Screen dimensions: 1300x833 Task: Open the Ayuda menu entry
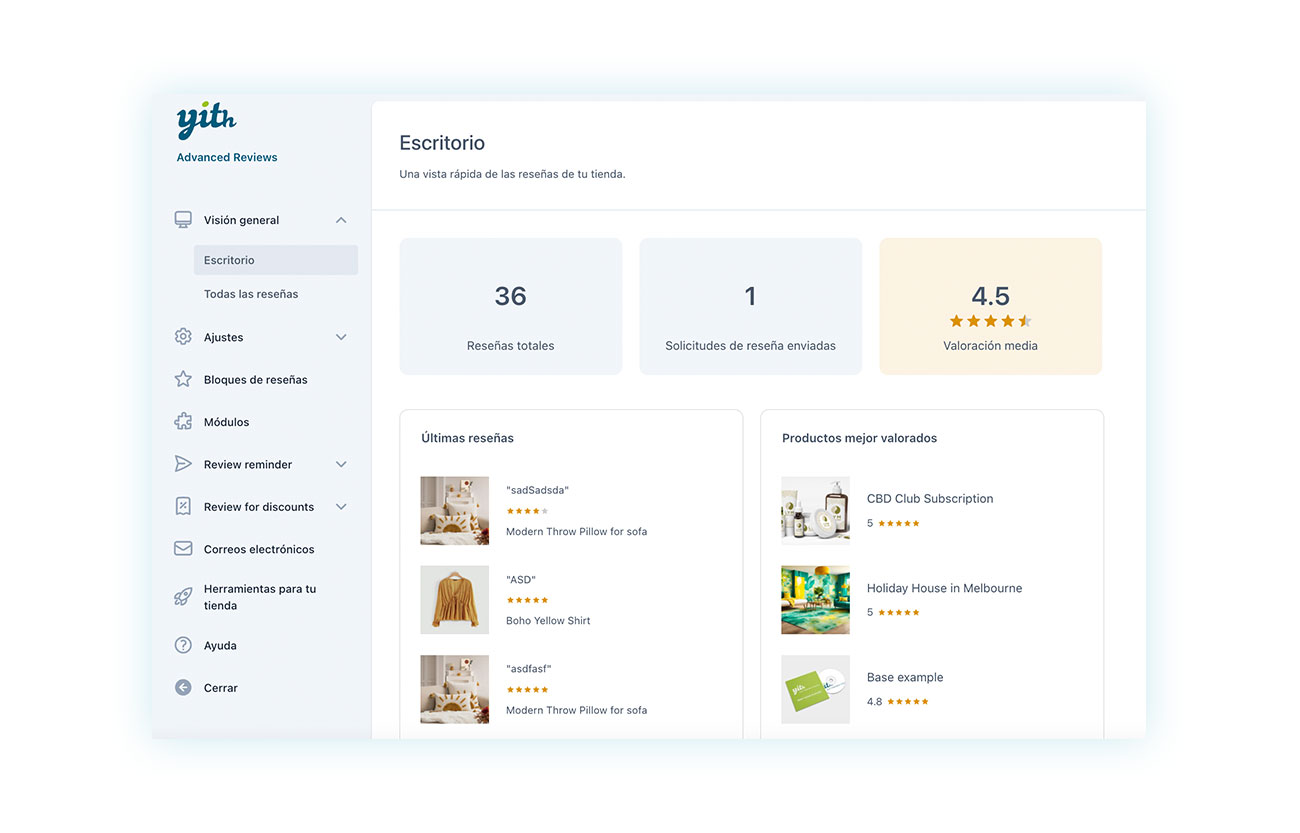coord(220,646)
